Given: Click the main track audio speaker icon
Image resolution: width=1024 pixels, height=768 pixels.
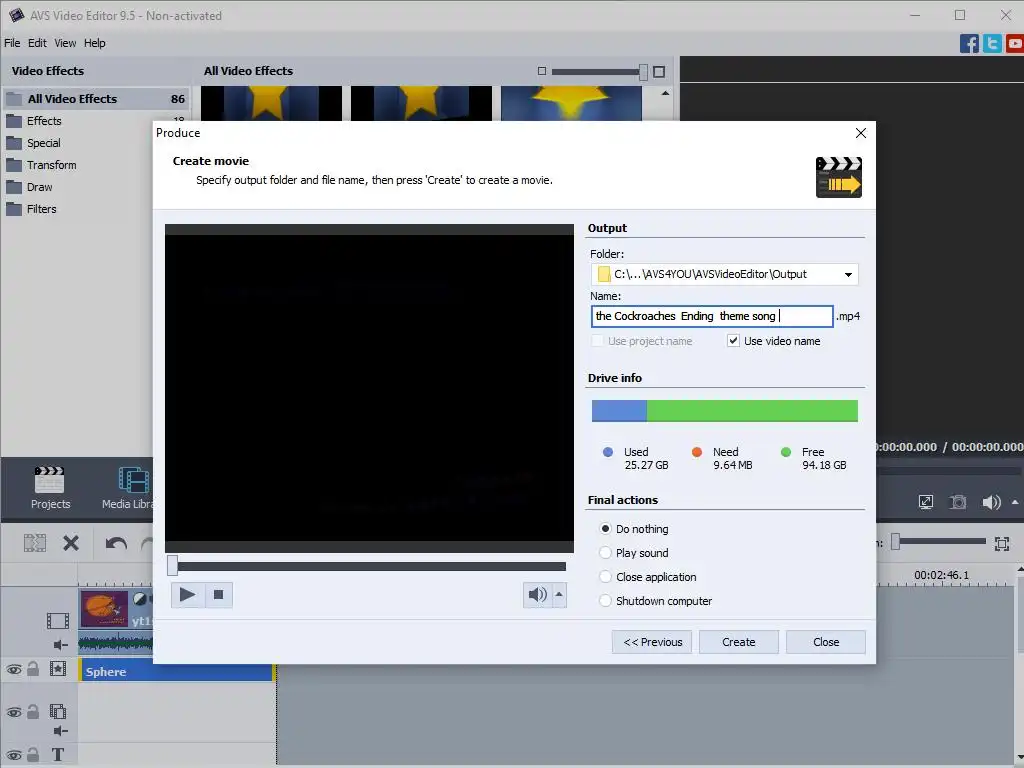Looking at the screenshot, I should 60,645.
